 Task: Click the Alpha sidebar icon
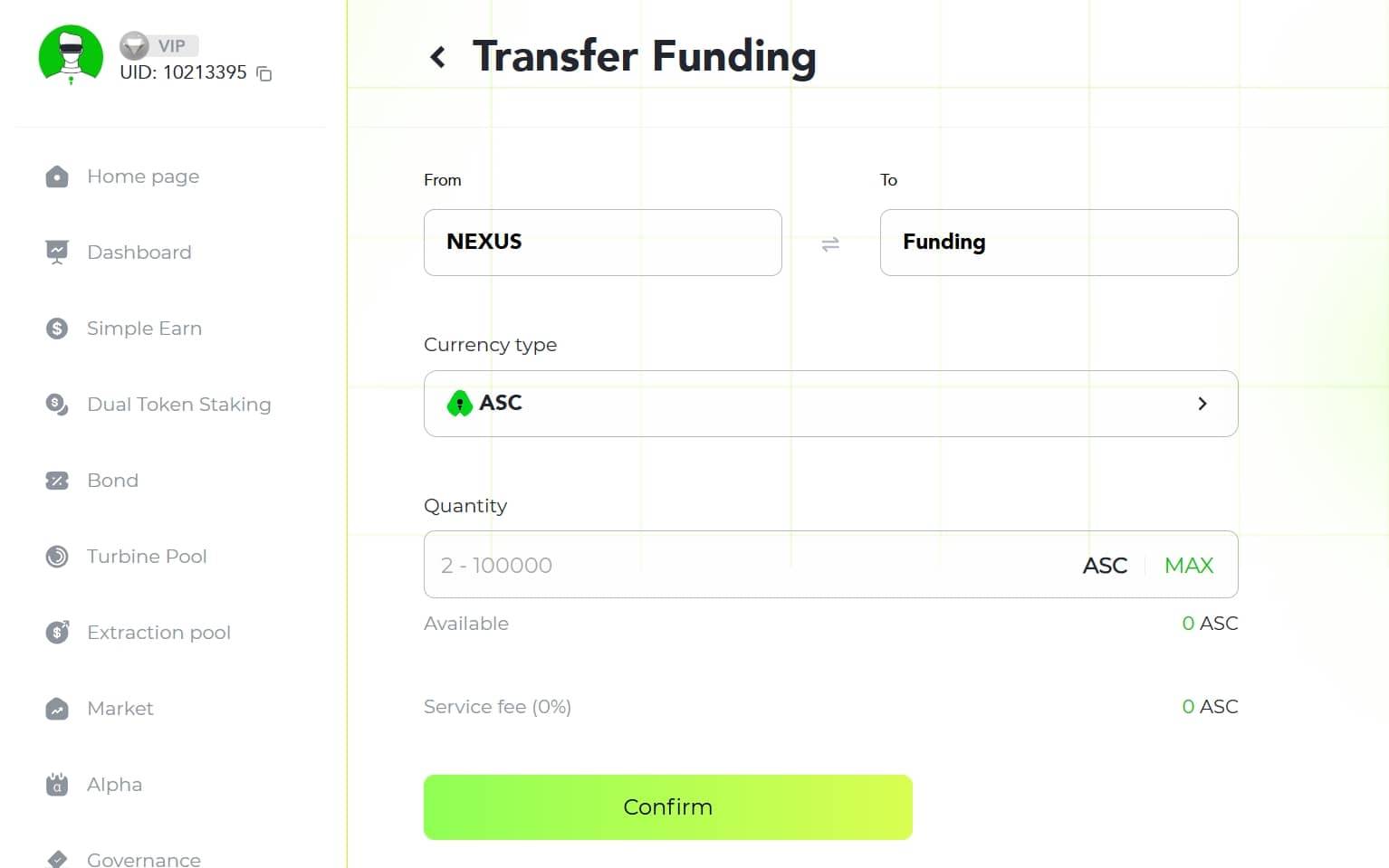57,785
